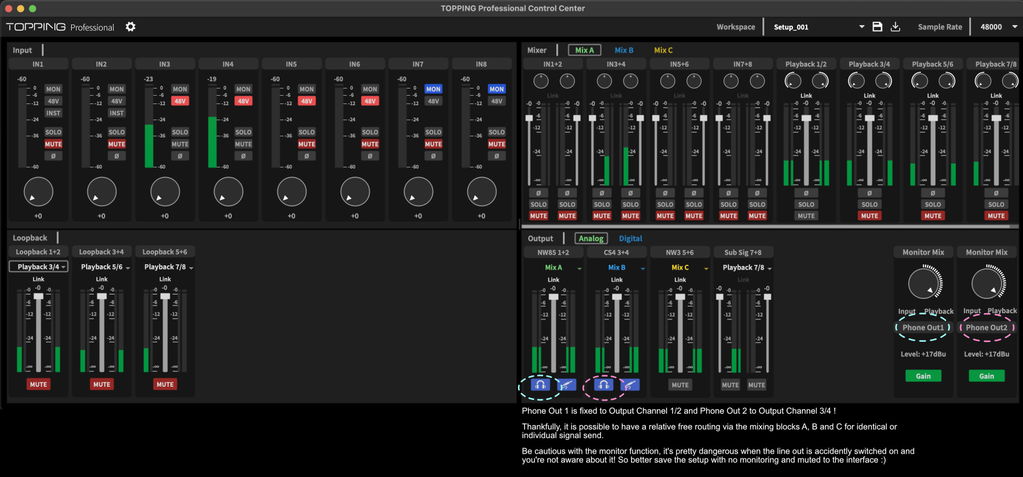Click the IN4 gain knob
This screenshot has height=477, width=1023.
click(228, 192)
